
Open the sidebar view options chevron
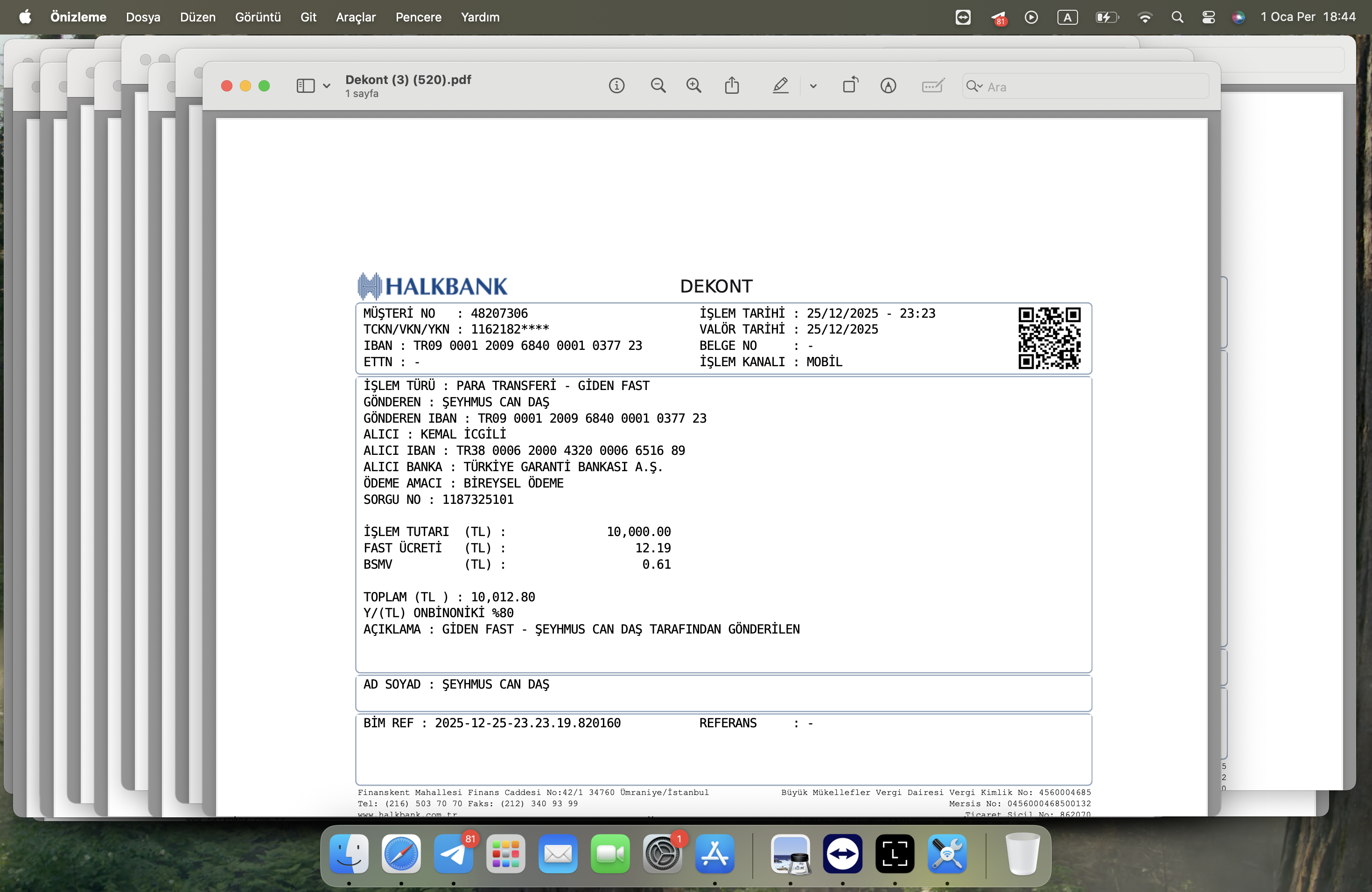coord(326,86)
